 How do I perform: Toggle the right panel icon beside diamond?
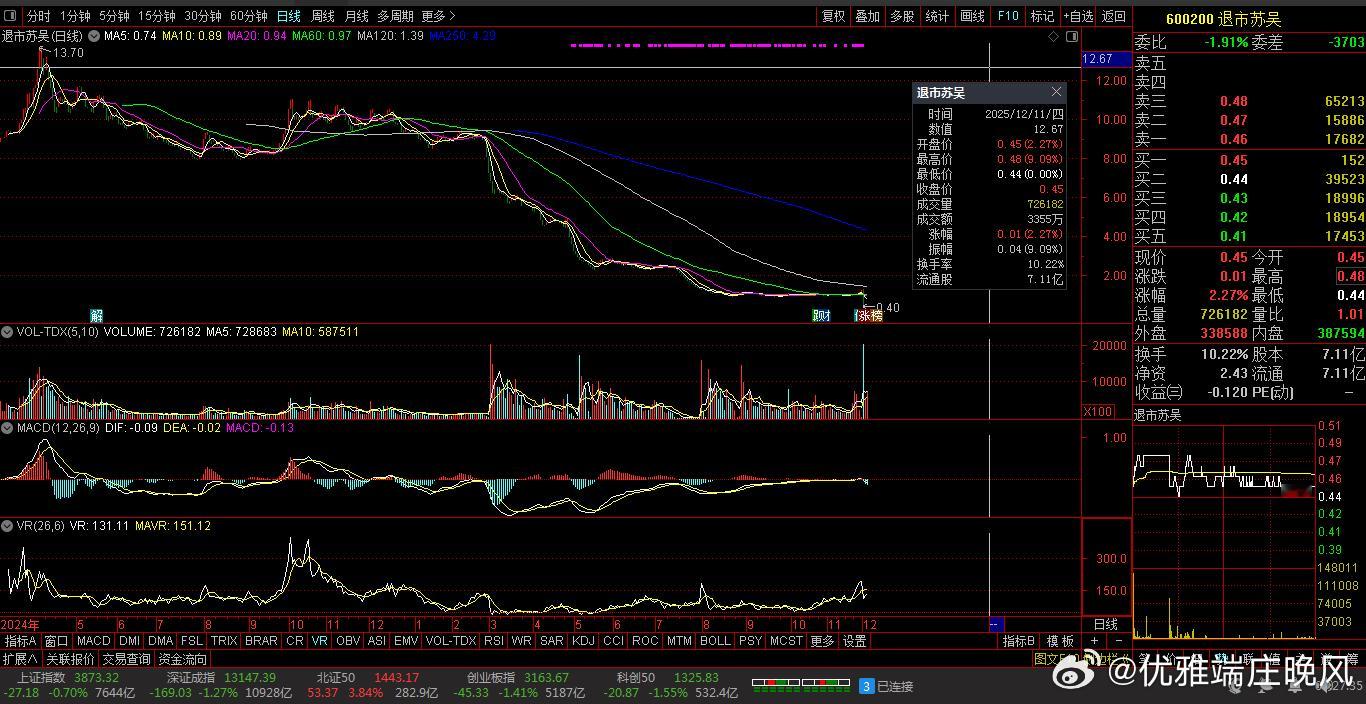click(1072, 37)
